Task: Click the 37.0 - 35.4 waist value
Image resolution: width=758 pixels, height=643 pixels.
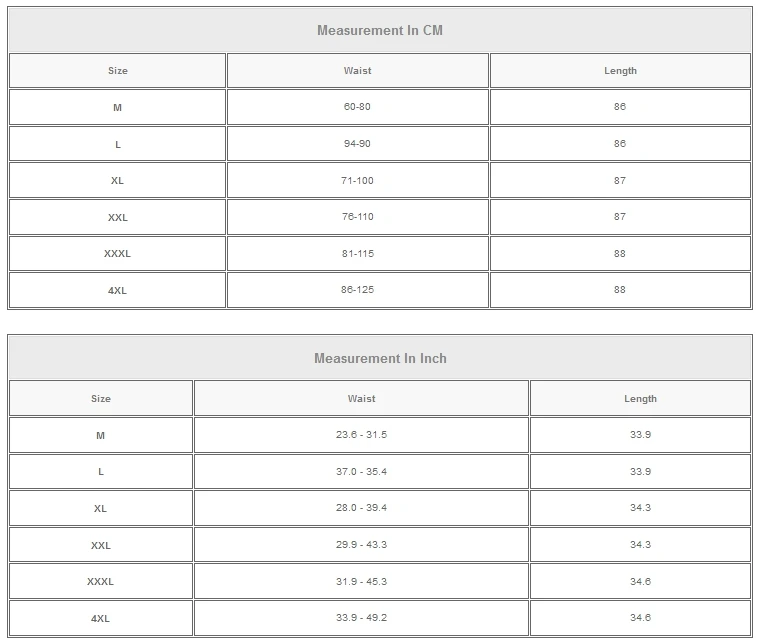Action: [361, 471]
